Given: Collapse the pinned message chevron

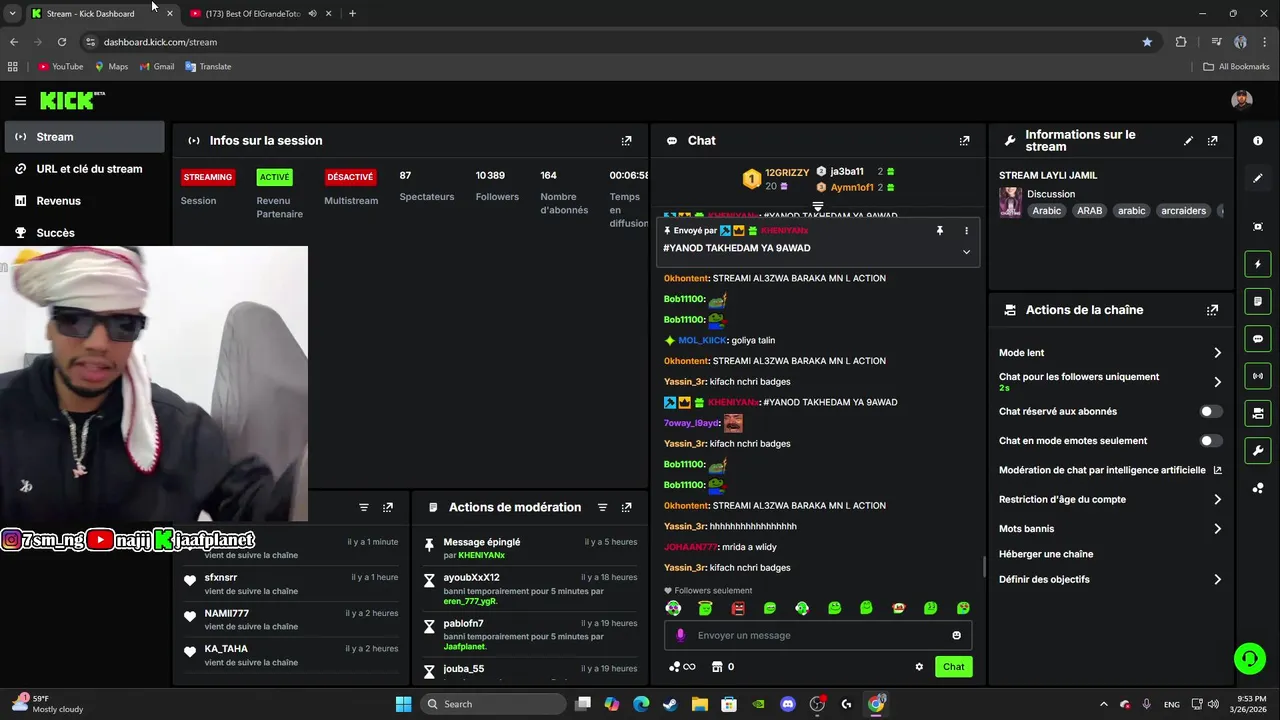Looking at the screenshot, I should pyautogui.click(x=966, y=252).
